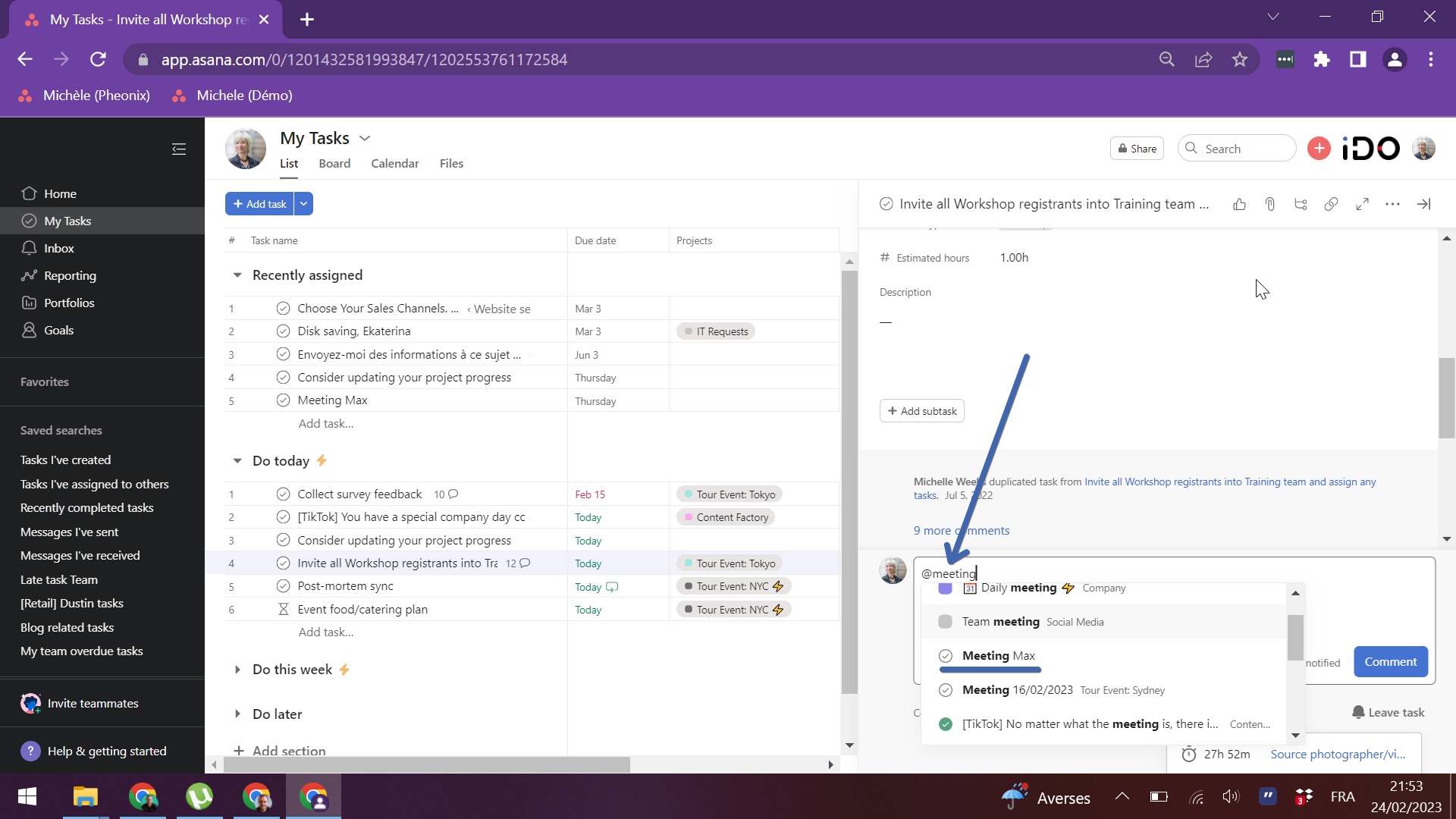Image resolution: width=1456 pixels, height=819 pixels.
Task: Attach a file with paperclip icon
Action: tap(1270, 204)
